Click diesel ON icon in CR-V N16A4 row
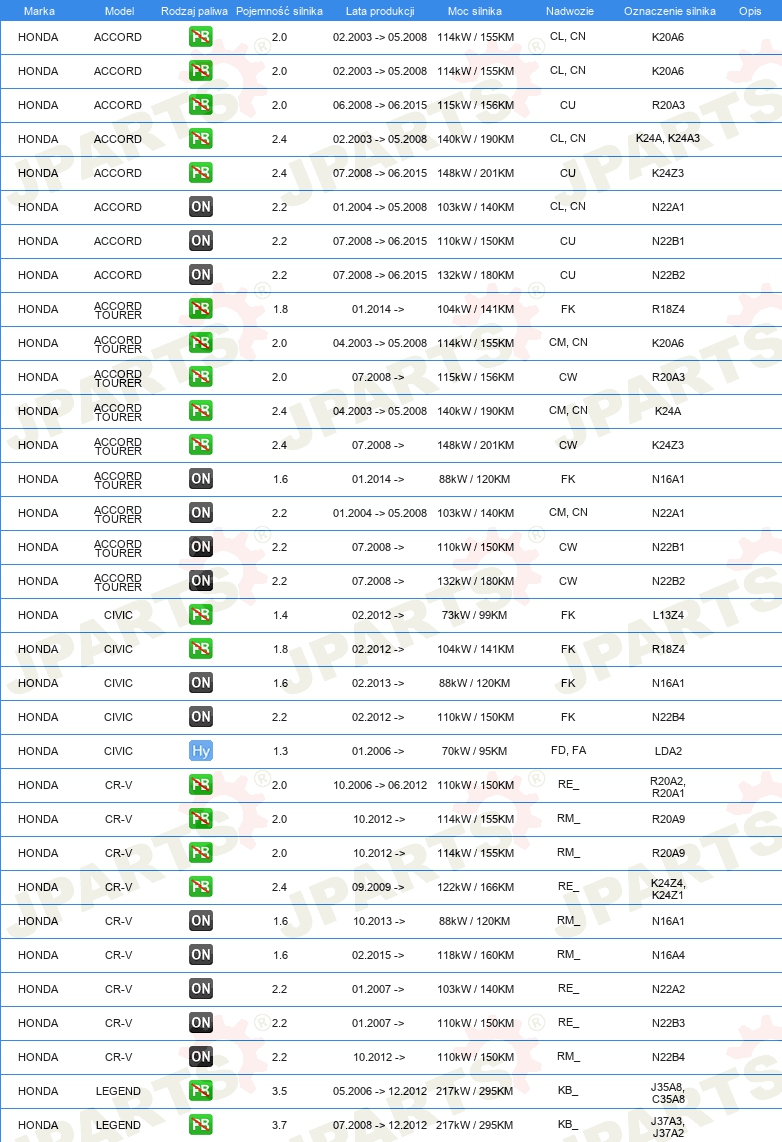Image resolution: width=782 pixels, height=1142 pixels. point(201,954)
